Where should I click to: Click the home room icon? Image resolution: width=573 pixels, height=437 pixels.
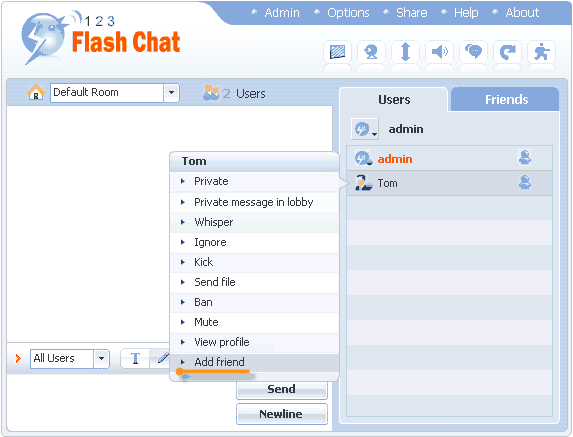tap(36, 92)
